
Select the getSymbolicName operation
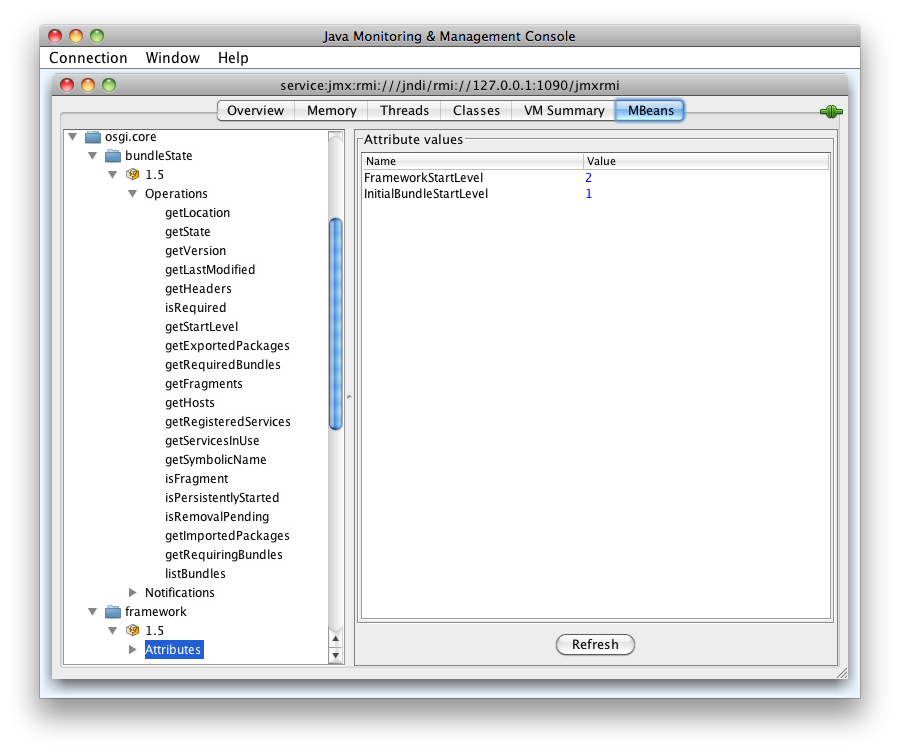point(216,460)
